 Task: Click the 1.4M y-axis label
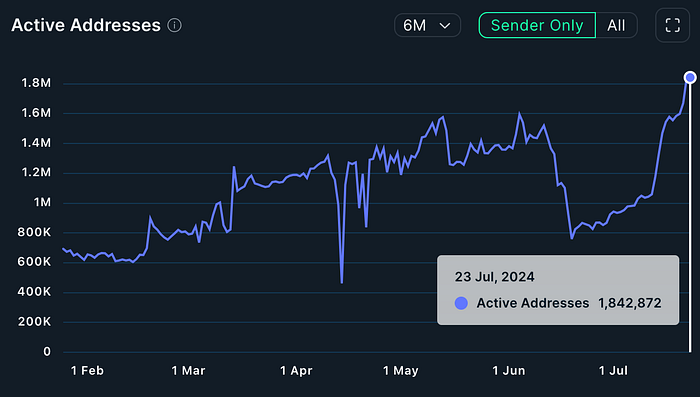(36, 143)
